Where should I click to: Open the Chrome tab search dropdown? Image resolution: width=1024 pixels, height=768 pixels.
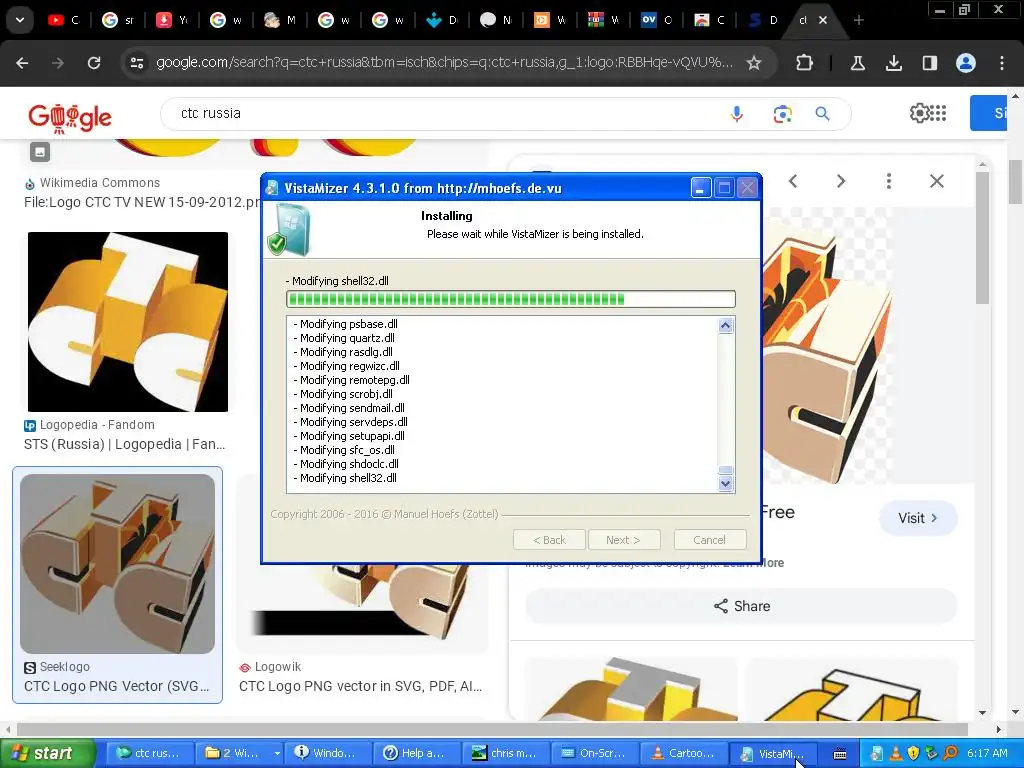[x=20, y=20]
